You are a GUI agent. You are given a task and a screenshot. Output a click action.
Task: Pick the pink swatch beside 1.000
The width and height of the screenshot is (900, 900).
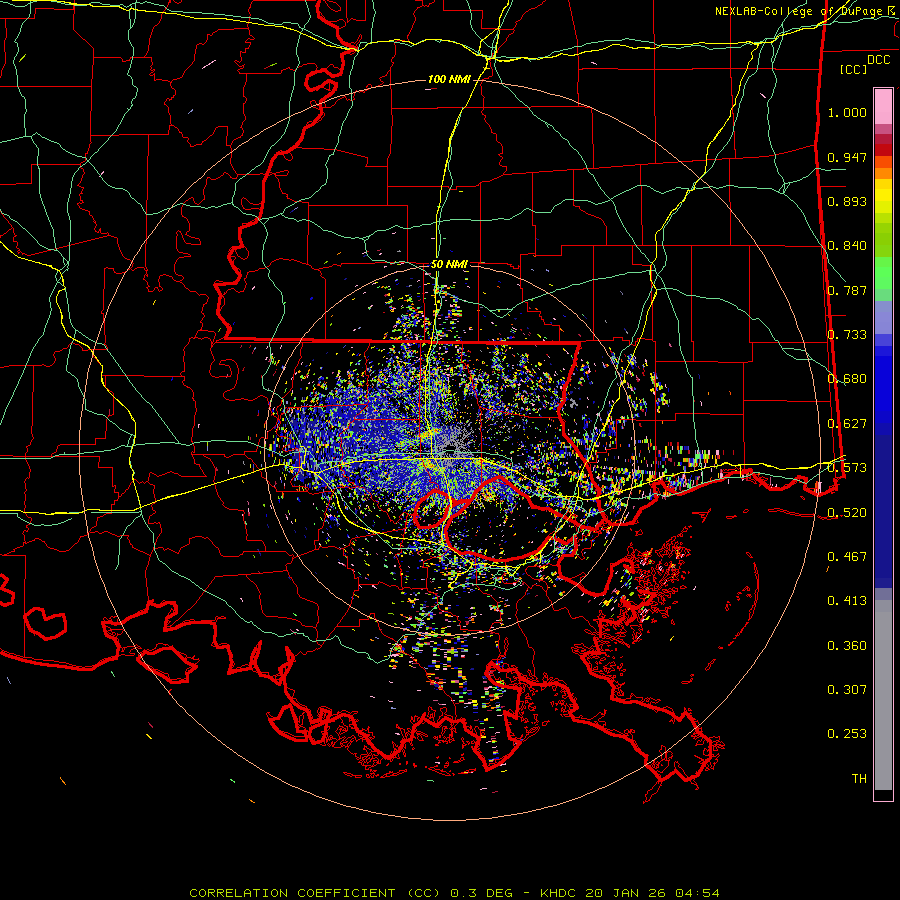point(883,107)
